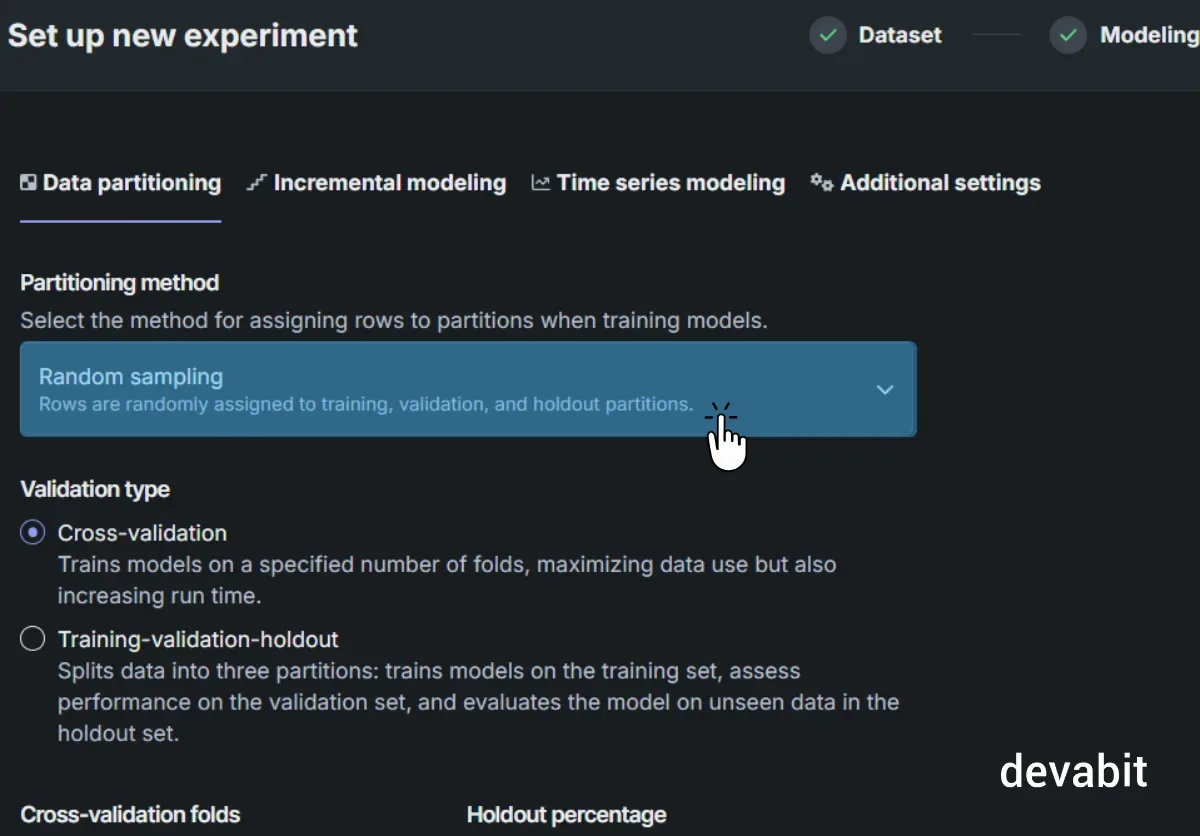The height and width of the screenshot is (836, 1200).
Task: Click the 'Select the method for assigning rows' text
Action: (394, 321)
